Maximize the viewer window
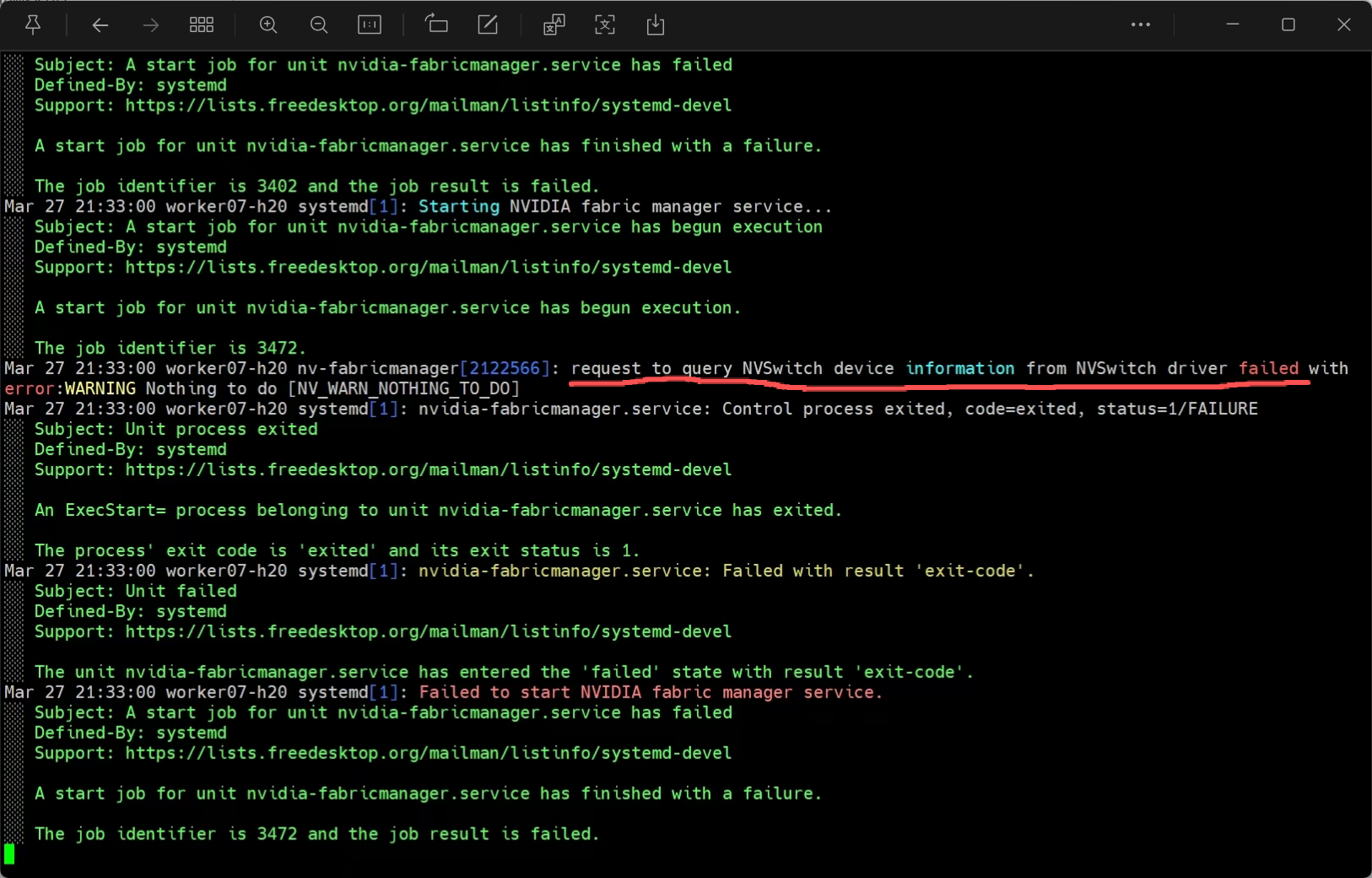The height and width of the screenshot is (878, 1372). coord(1288,25)
